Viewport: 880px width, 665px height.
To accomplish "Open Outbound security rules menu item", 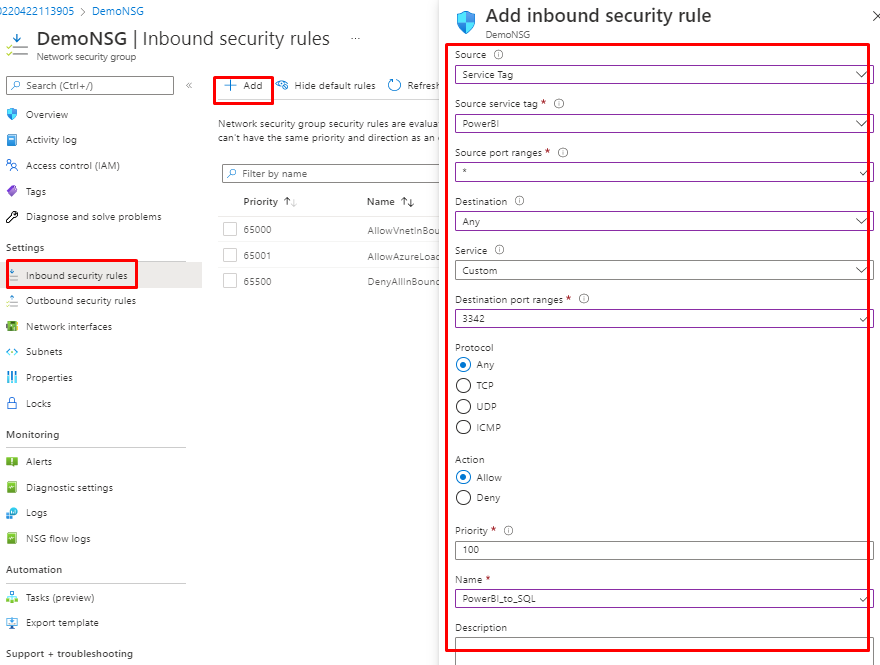I will [x=80, y=300].
